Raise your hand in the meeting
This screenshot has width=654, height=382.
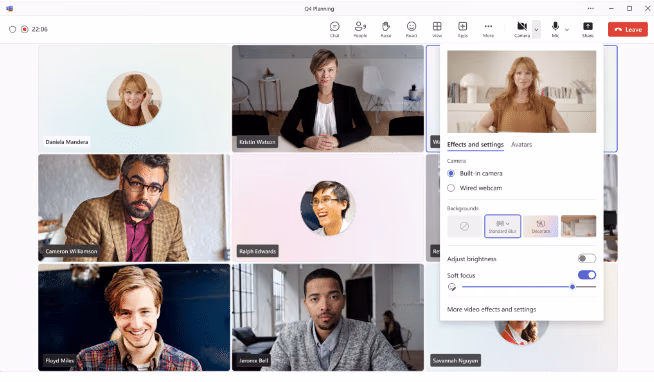(x=386, y=29)
